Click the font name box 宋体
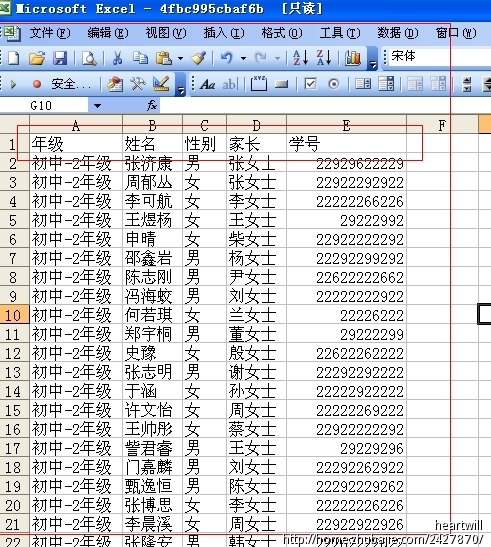 [440, 56]
